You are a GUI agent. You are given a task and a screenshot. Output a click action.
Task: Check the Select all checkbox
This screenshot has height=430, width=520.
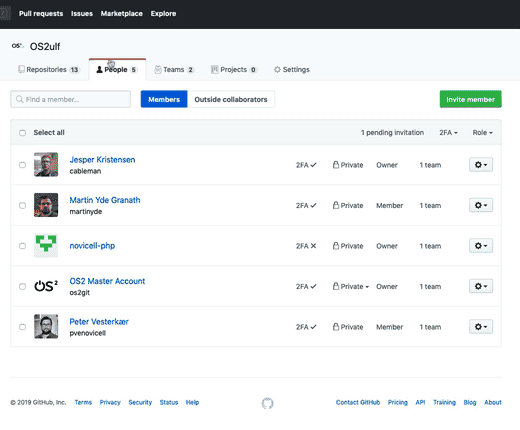point(22,133)
